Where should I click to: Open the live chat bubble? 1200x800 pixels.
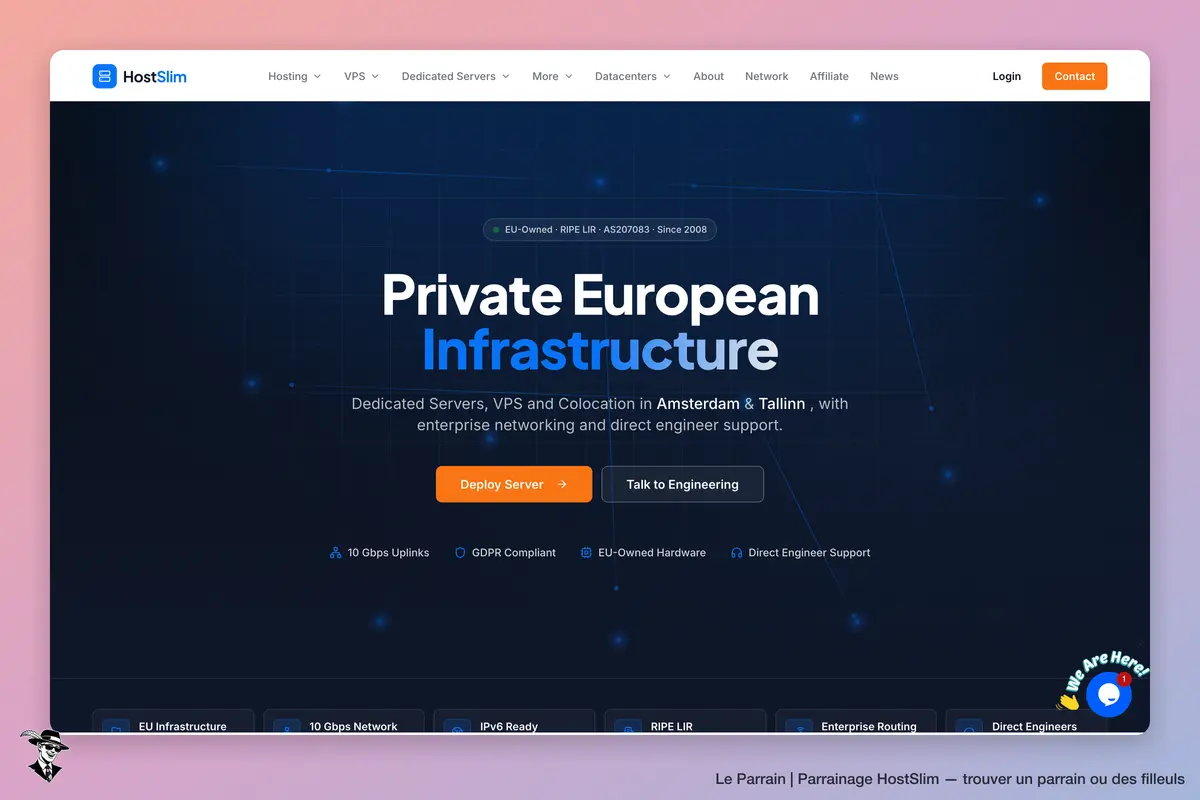[1108, 695]
